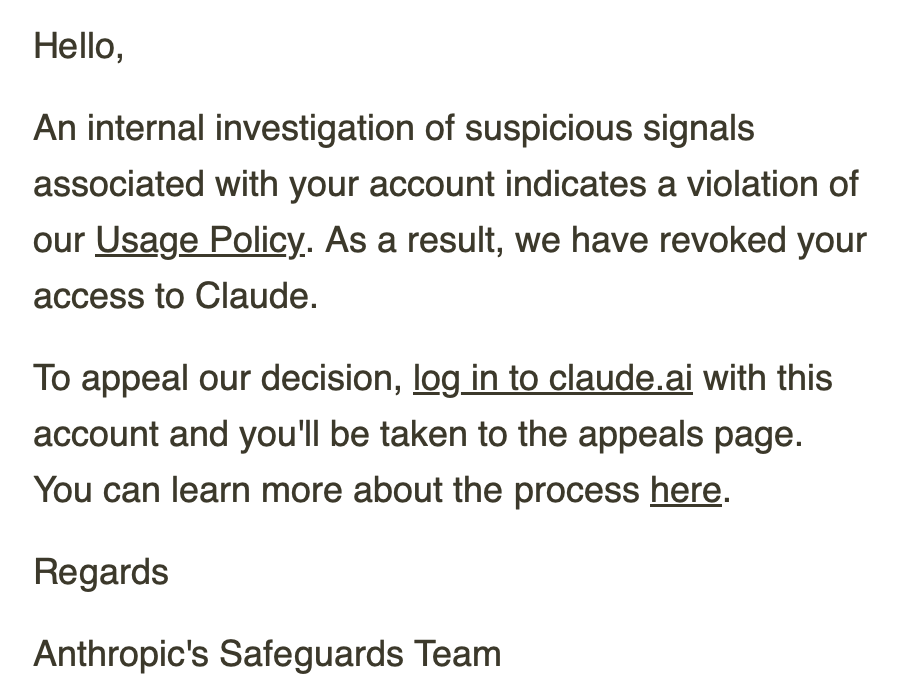This screenshot has height=698, width=914.
Task: Click the words "about the process"
Action: click(x=497, y=490)
